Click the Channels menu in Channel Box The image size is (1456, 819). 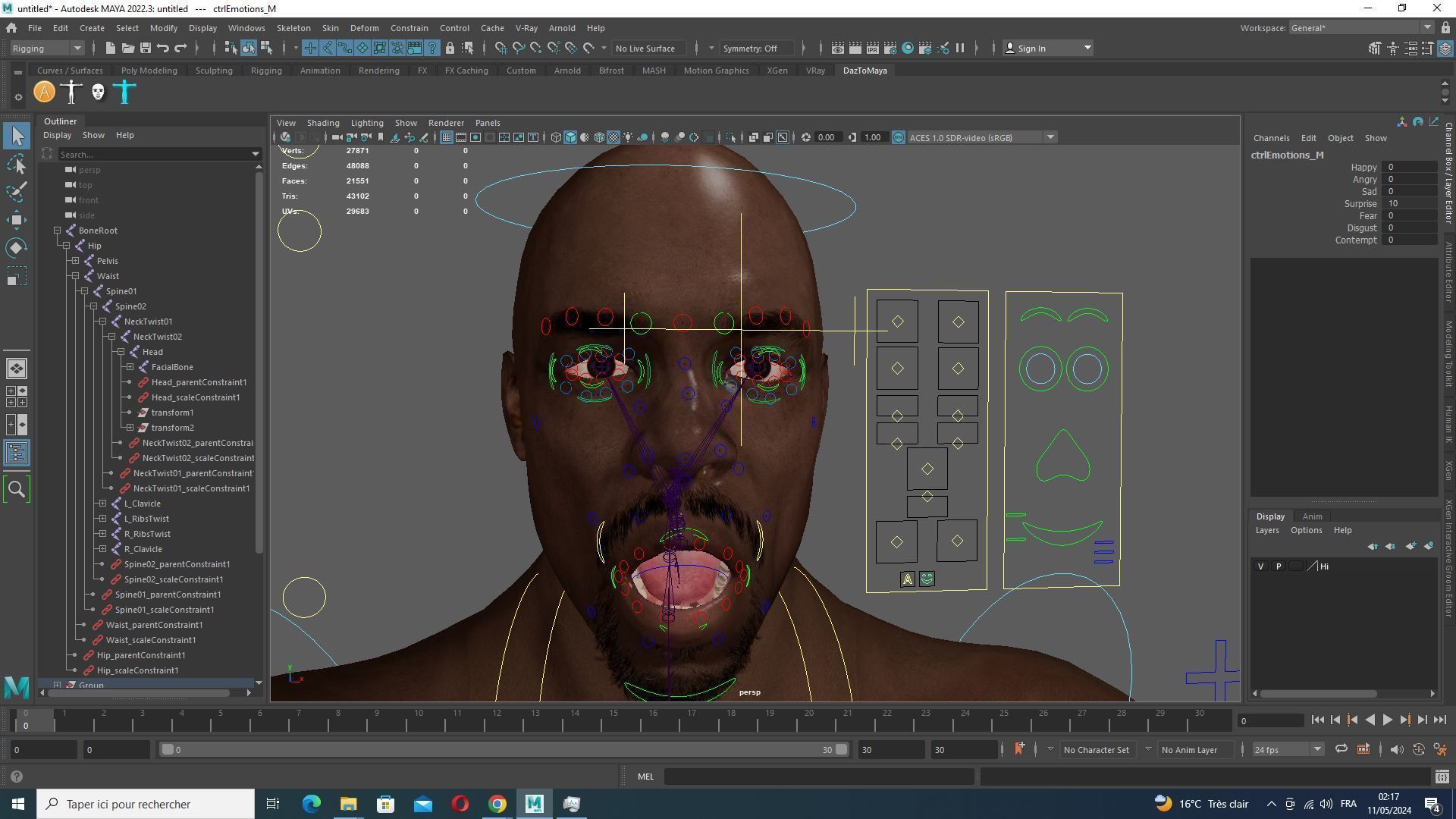(1271, 138)
